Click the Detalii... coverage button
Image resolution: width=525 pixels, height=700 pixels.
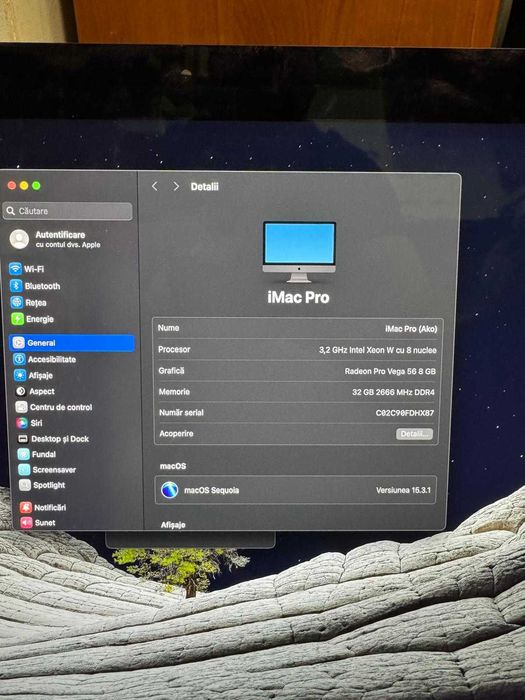[x=414, y=434]
